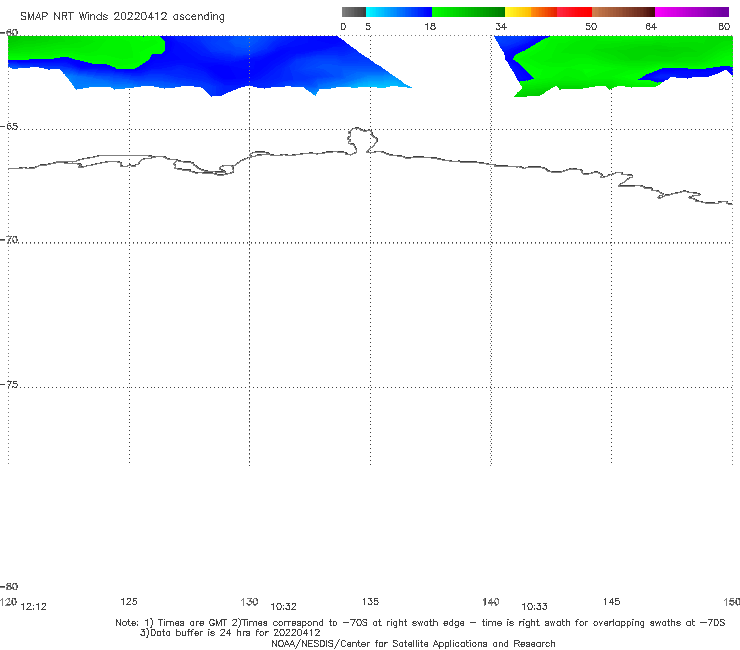Click the cyan-blue 5-18 color bar segment
740x650 pixels.
tap(399, 12)
